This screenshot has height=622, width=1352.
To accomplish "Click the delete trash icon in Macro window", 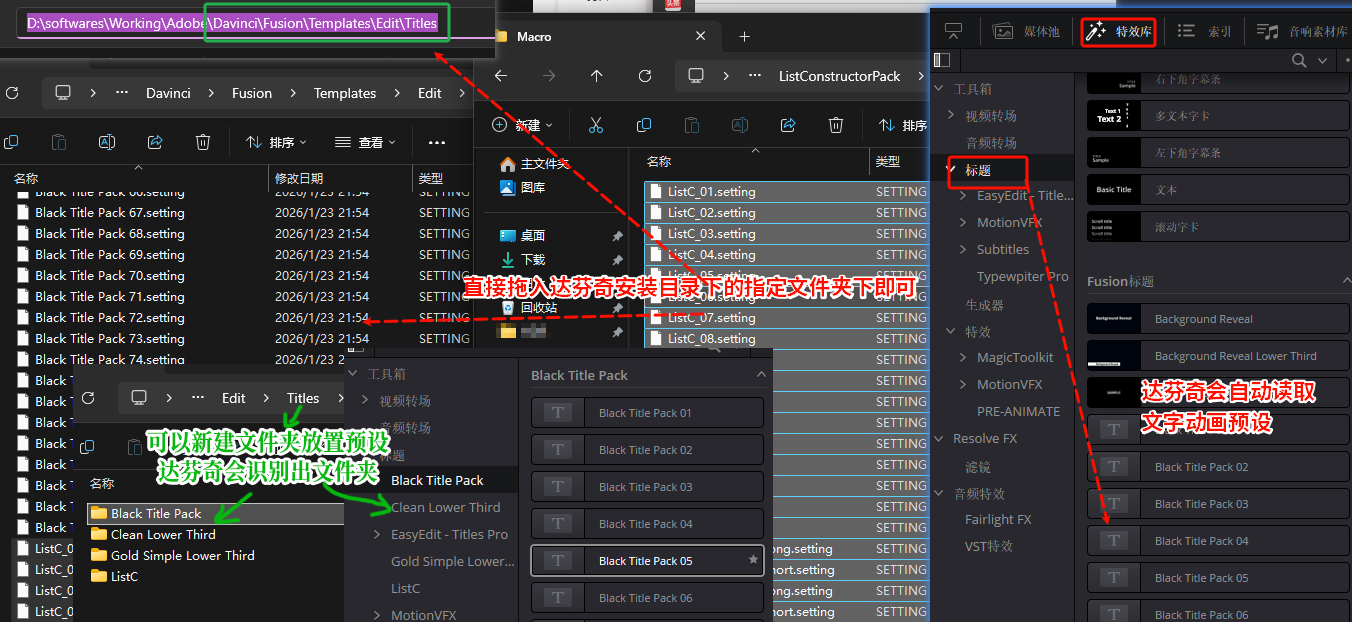I will [836, 125].
